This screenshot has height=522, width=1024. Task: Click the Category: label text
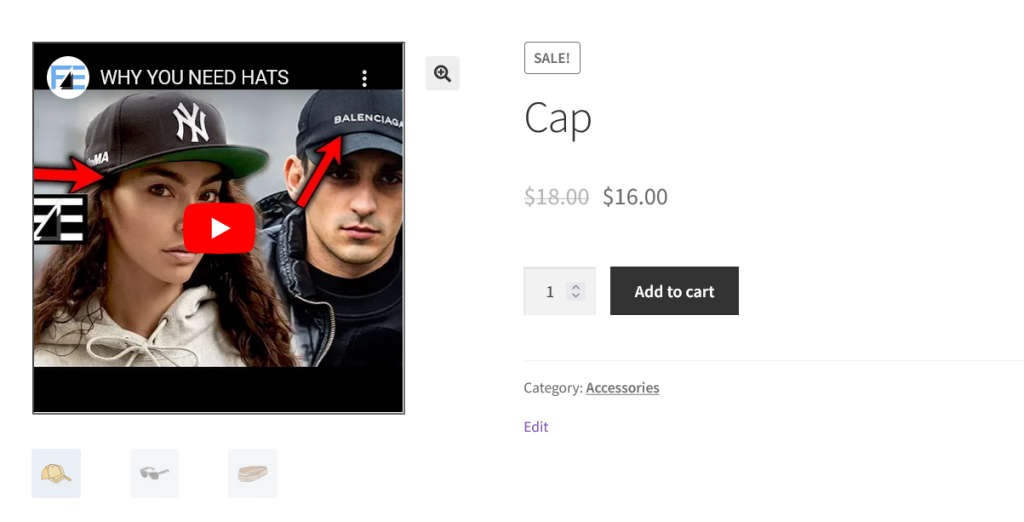pyautogui.click(x=553, y=388)
